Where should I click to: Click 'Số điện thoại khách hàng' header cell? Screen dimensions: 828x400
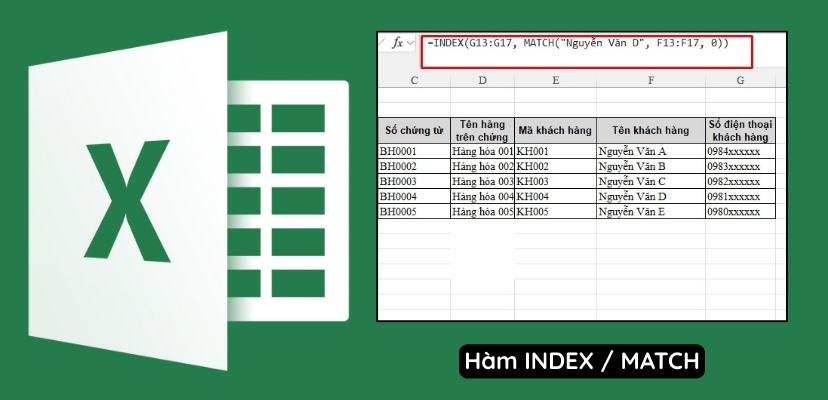[740, 131]
